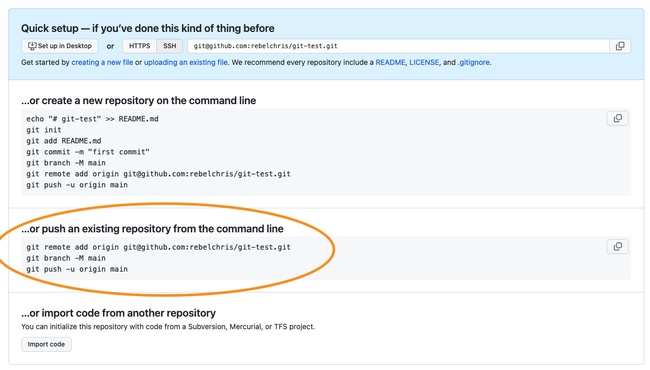Click the create a new repository heading
The width and height of the screenshot is (650, 370).
tap(138, 101)
